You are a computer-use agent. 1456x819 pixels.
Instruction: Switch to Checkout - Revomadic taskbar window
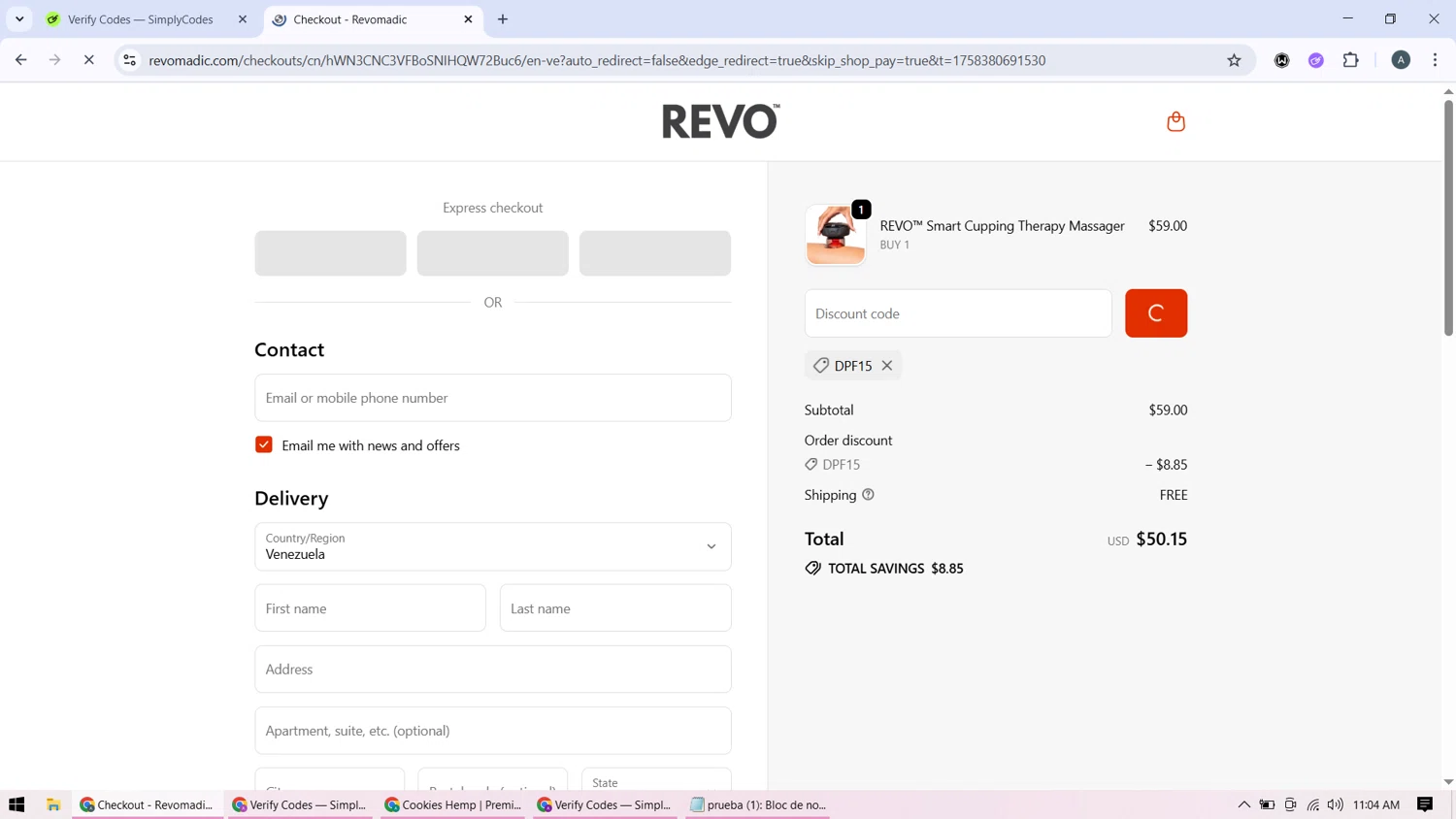pyautogui.click(x=148, y=804)
